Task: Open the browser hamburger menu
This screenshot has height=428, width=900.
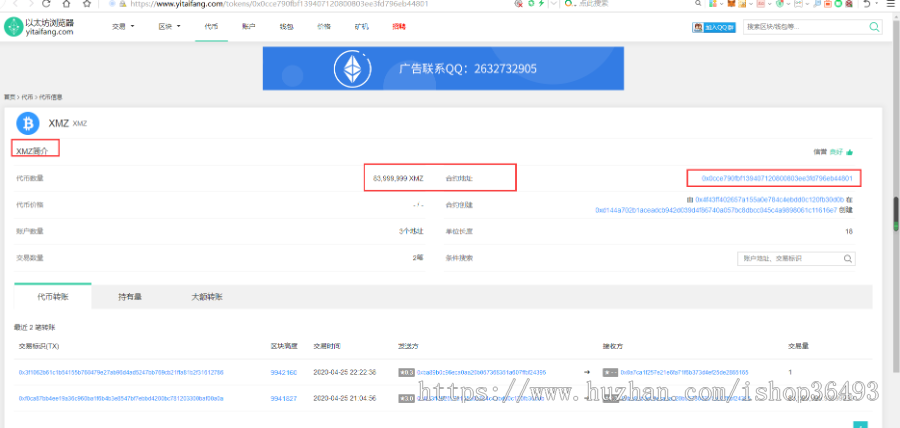Action: tap(890, 3)
